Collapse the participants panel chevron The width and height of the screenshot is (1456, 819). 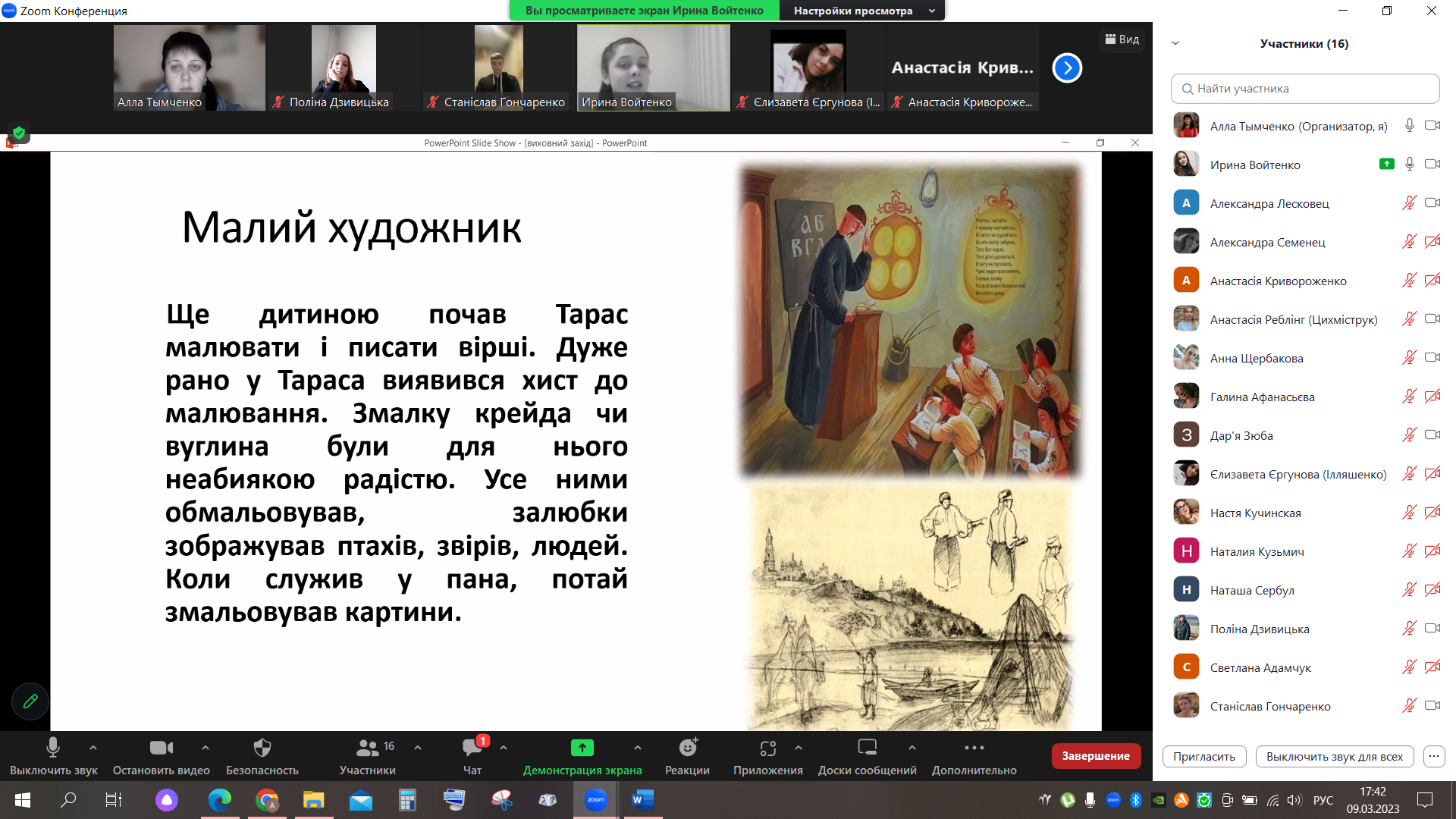[1175, 43]
